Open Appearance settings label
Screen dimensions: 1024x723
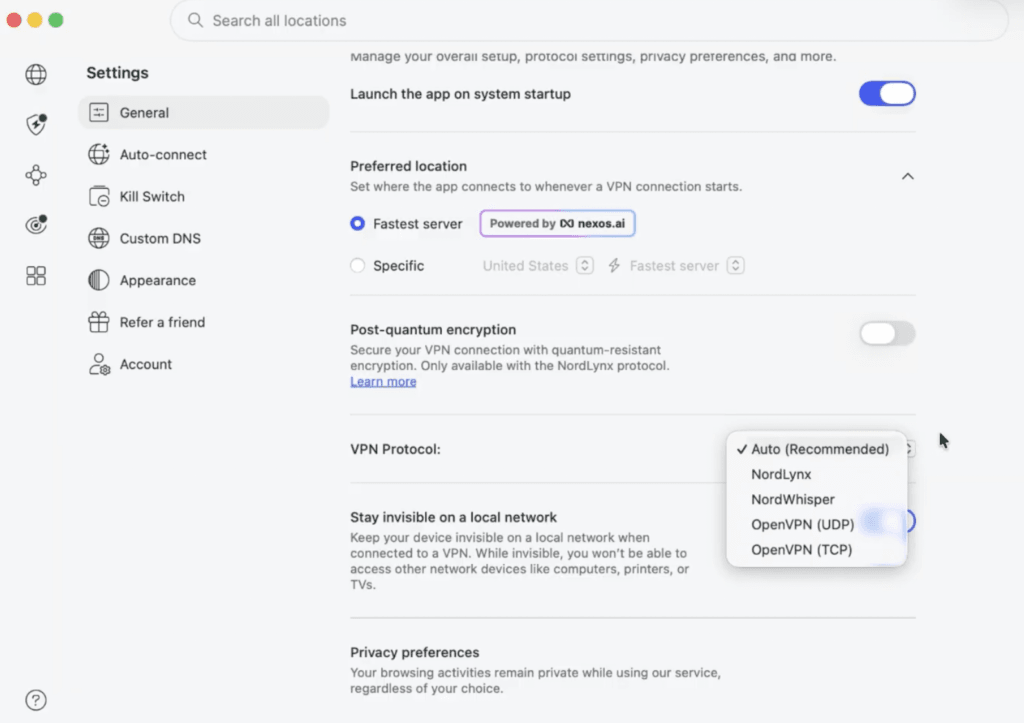point(157,280)
